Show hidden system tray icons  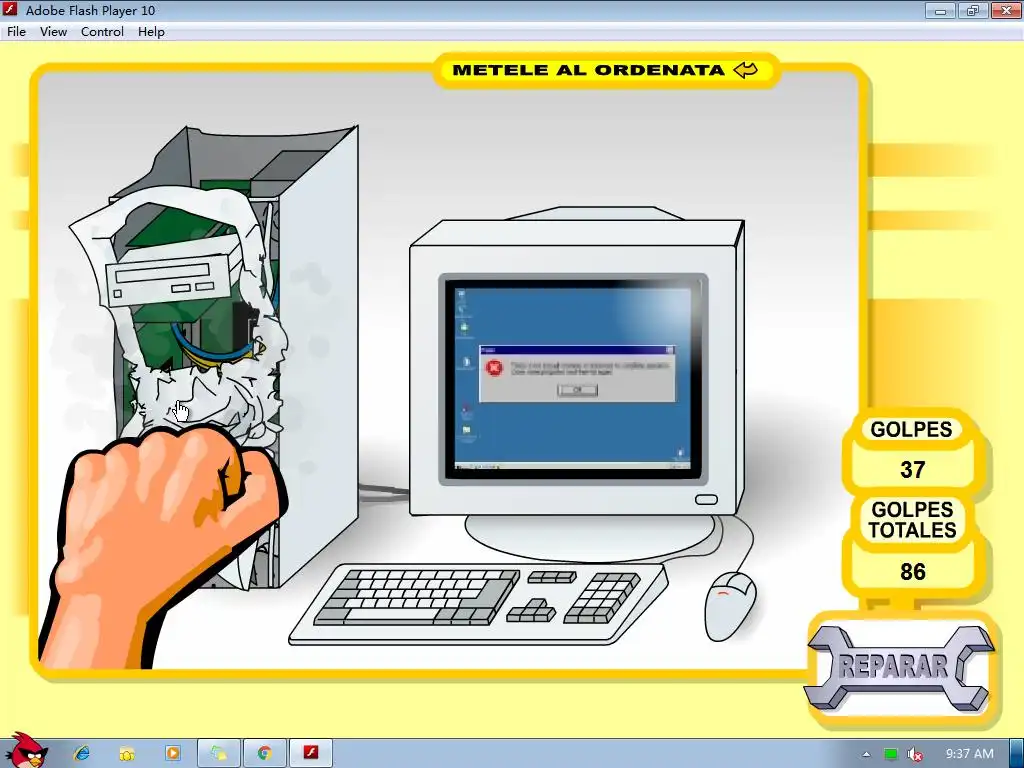point(867,754)
